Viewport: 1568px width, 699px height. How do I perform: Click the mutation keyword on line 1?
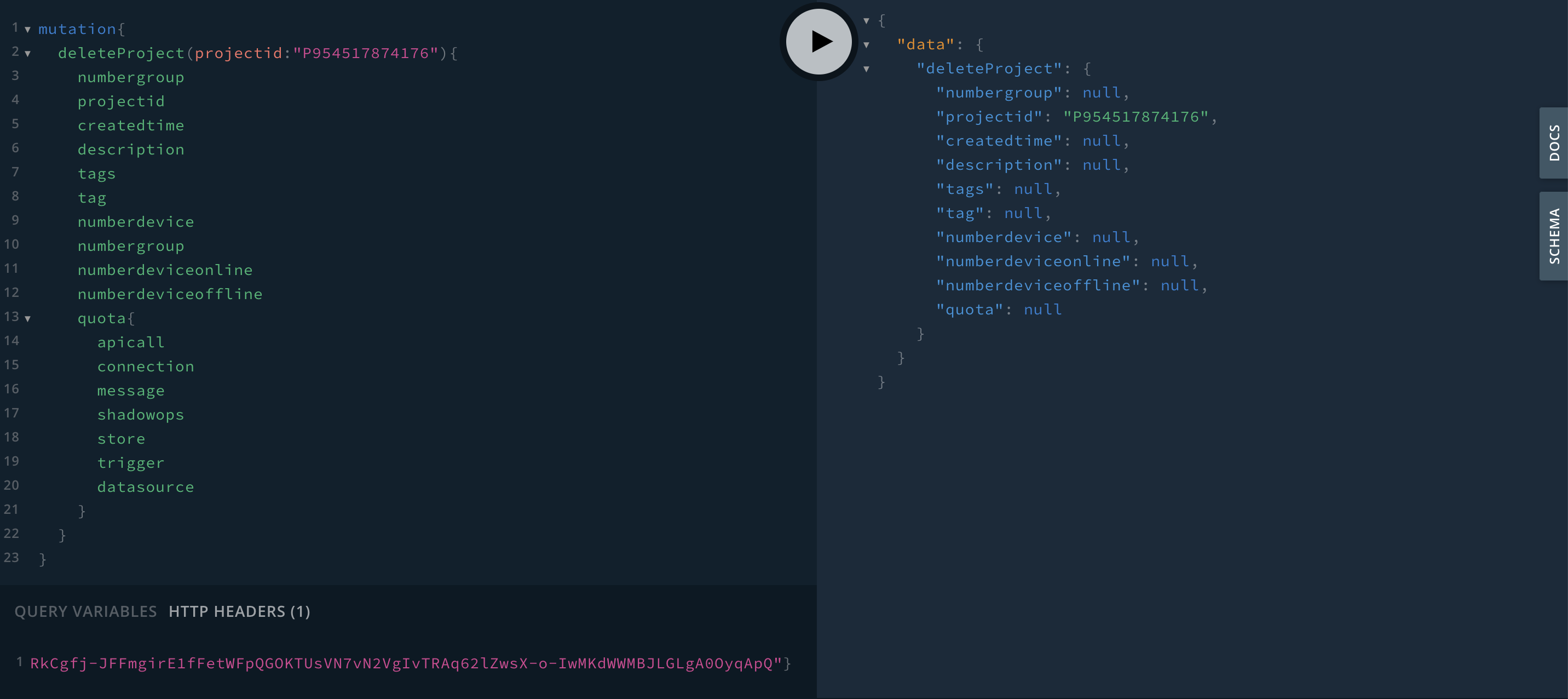tap(77, 29)
